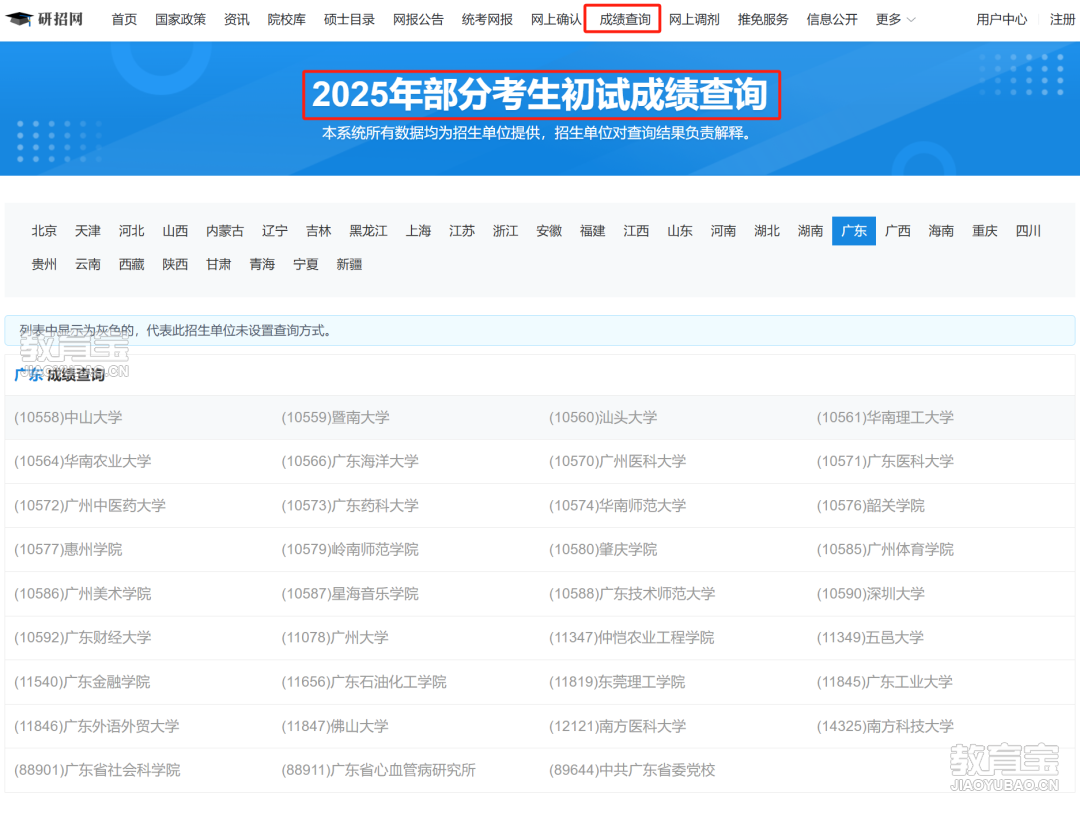The image size is (1080, 814).
Task: Select (89644)中共广东省委党校 in the list
Action: (632, 770)
